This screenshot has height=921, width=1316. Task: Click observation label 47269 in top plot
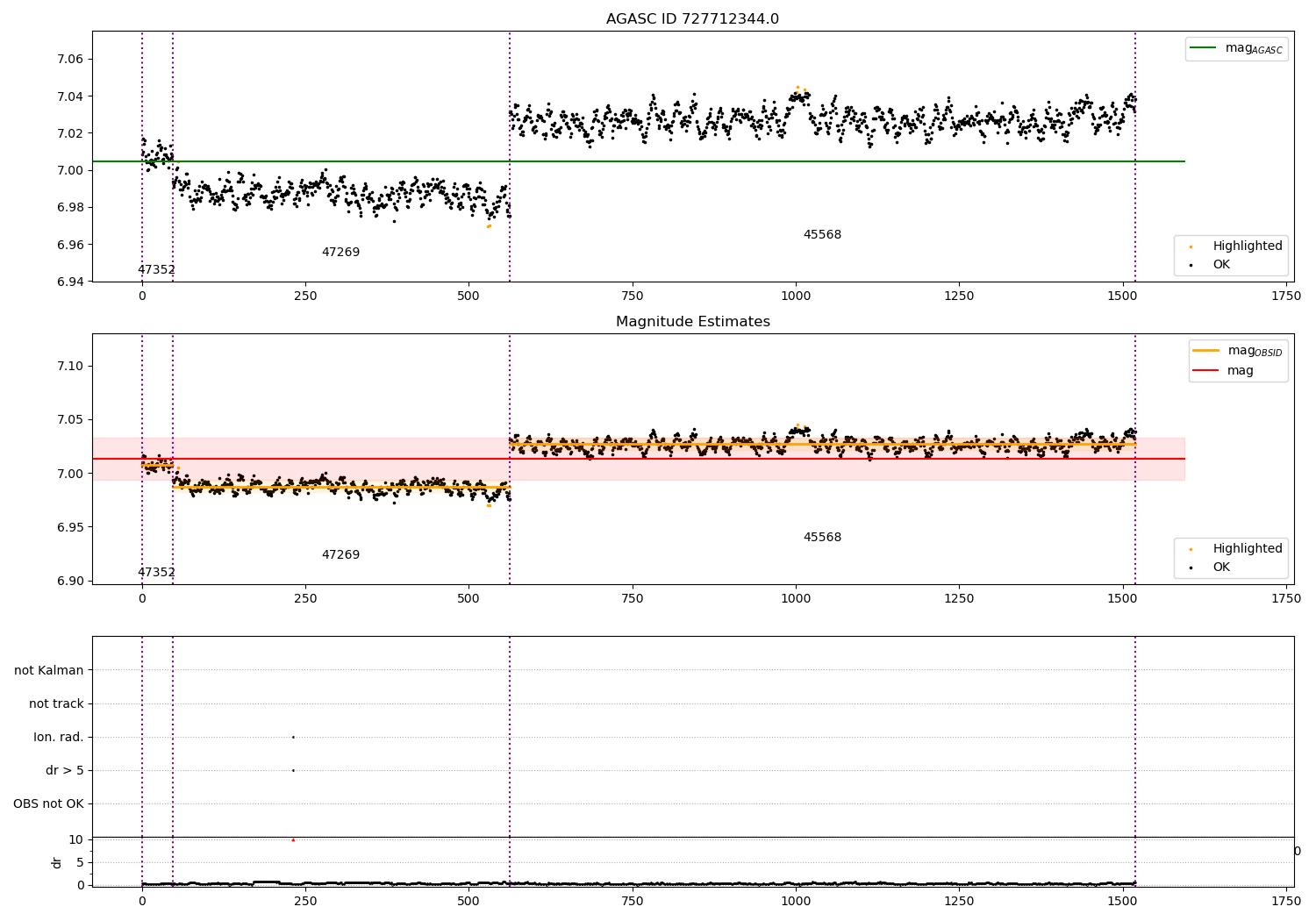[340, 253]
